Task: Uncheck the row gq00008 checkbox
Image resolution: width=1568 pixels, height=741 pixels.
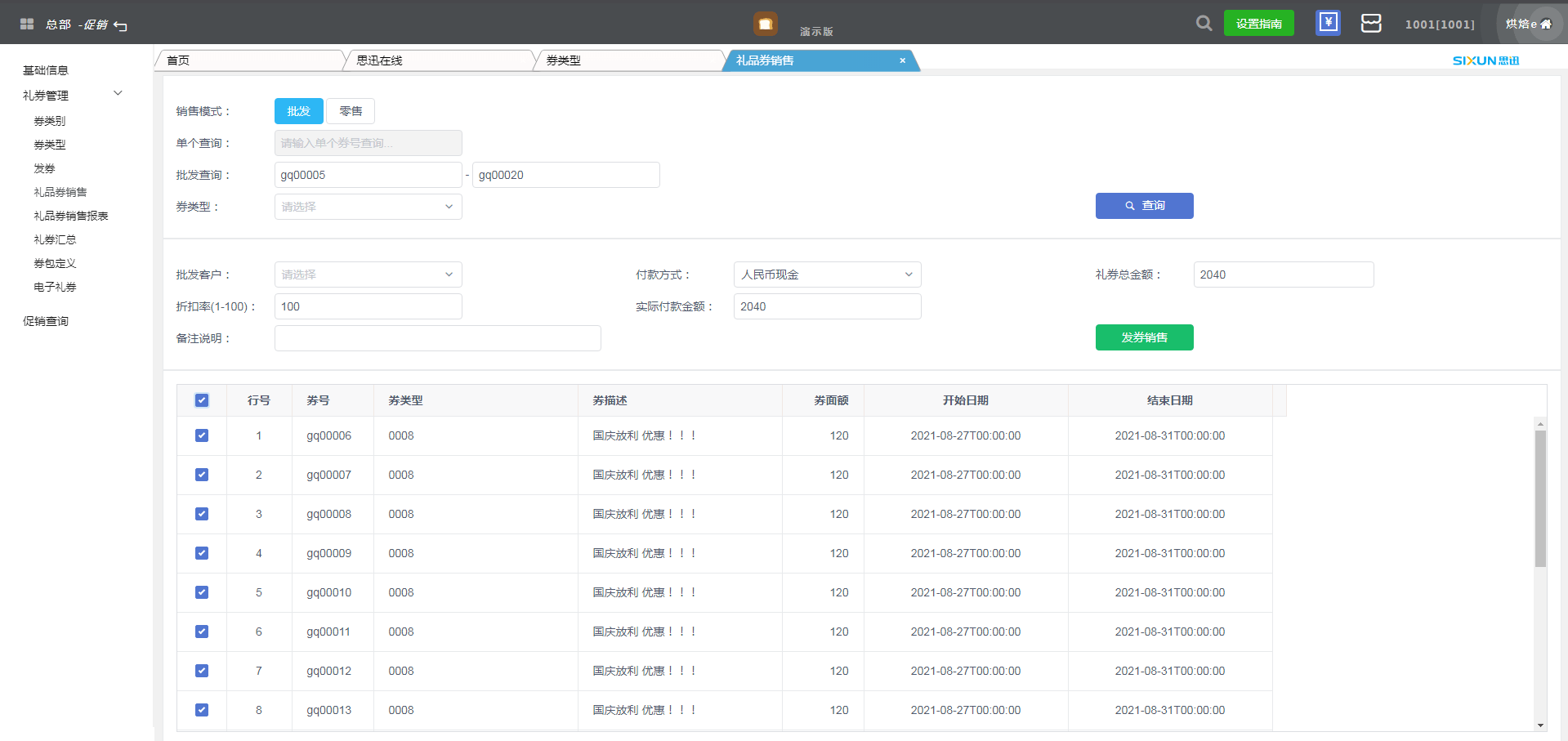Action: point(202,514)
